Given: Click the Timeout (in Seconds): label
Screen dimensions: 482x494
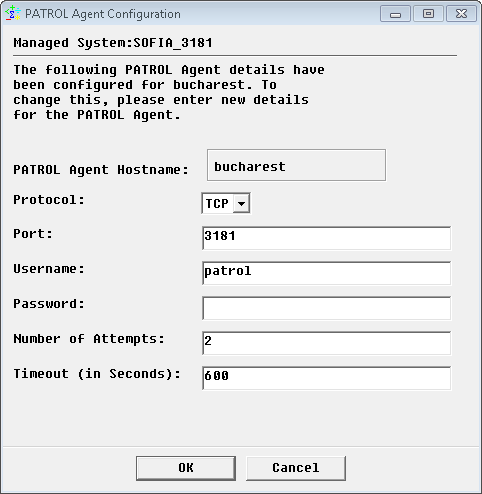Looking at the screenshot, I should (97, 374).
